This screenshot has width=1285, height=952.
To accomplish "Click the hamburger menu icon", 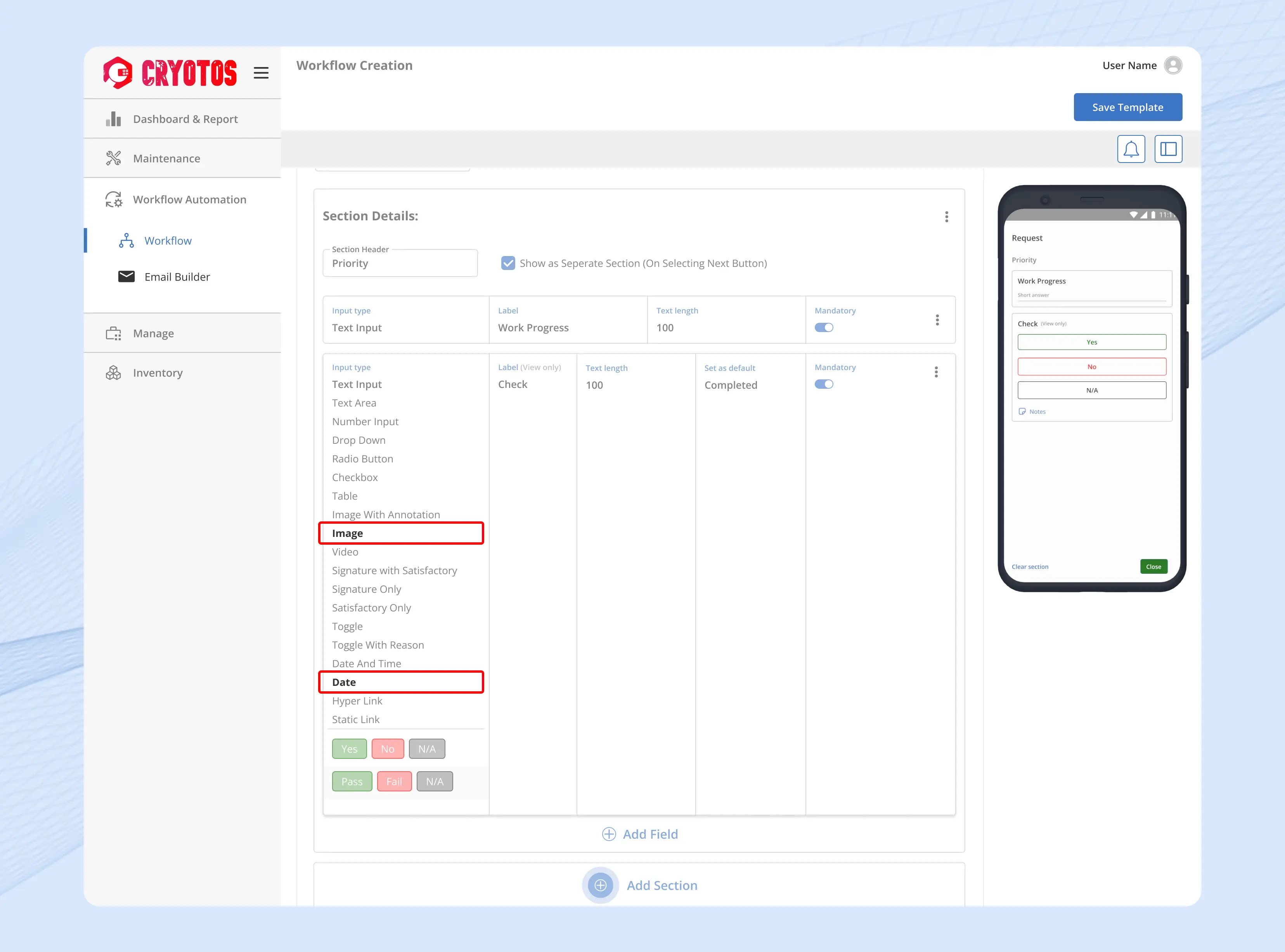I will pyautogui.click(x=261, y=73).
